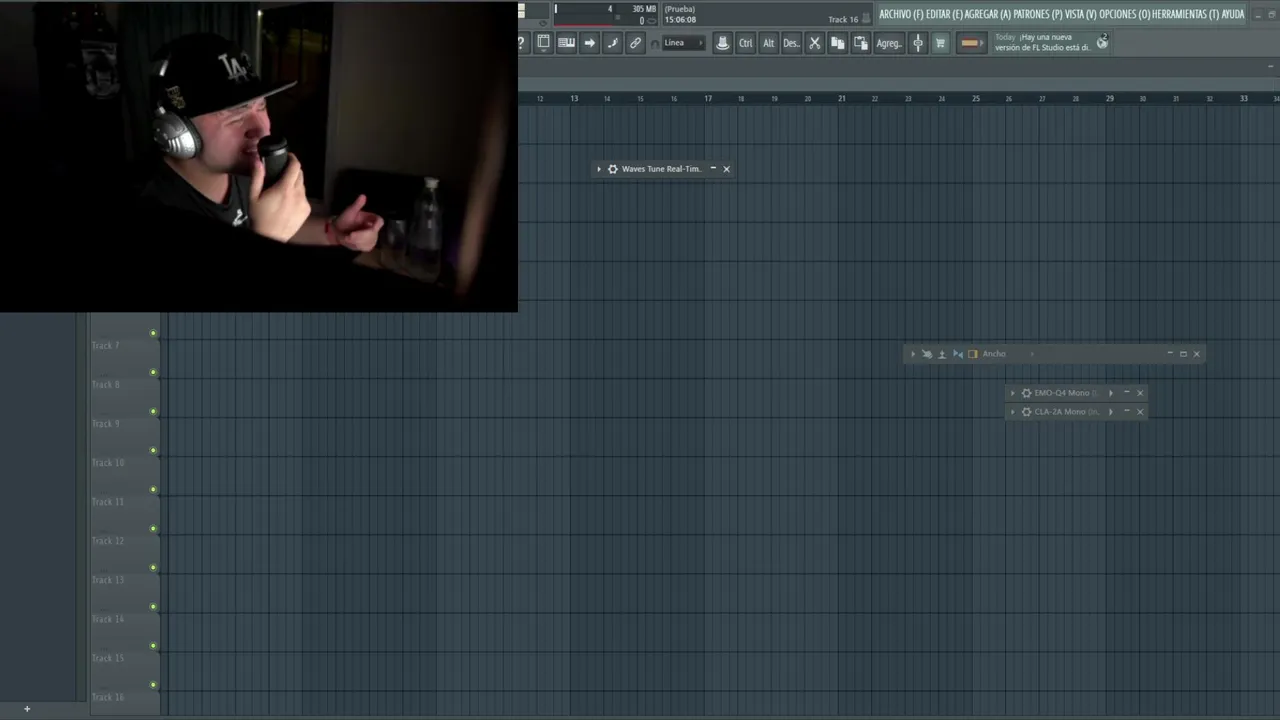Open the AYUDA menu

tap(1233, 14)
